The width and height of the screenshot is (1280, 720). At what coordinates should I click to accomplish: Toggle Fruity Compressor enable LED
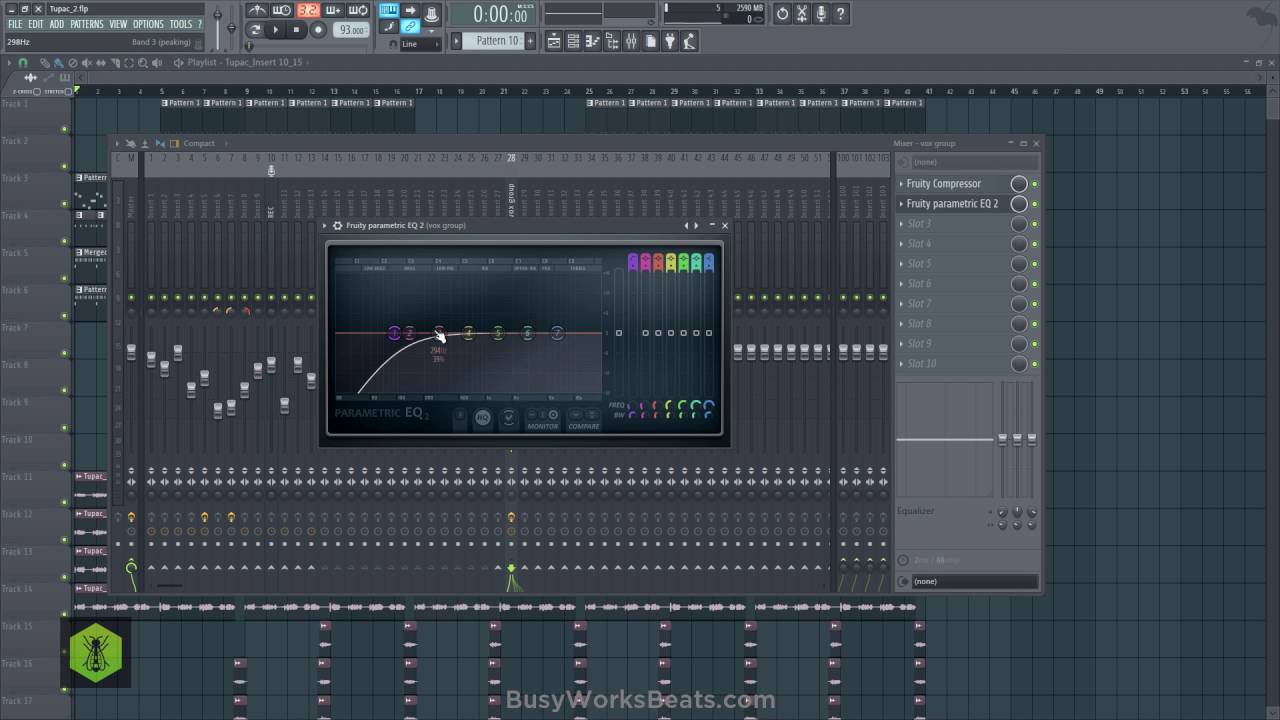point(1035,184)
